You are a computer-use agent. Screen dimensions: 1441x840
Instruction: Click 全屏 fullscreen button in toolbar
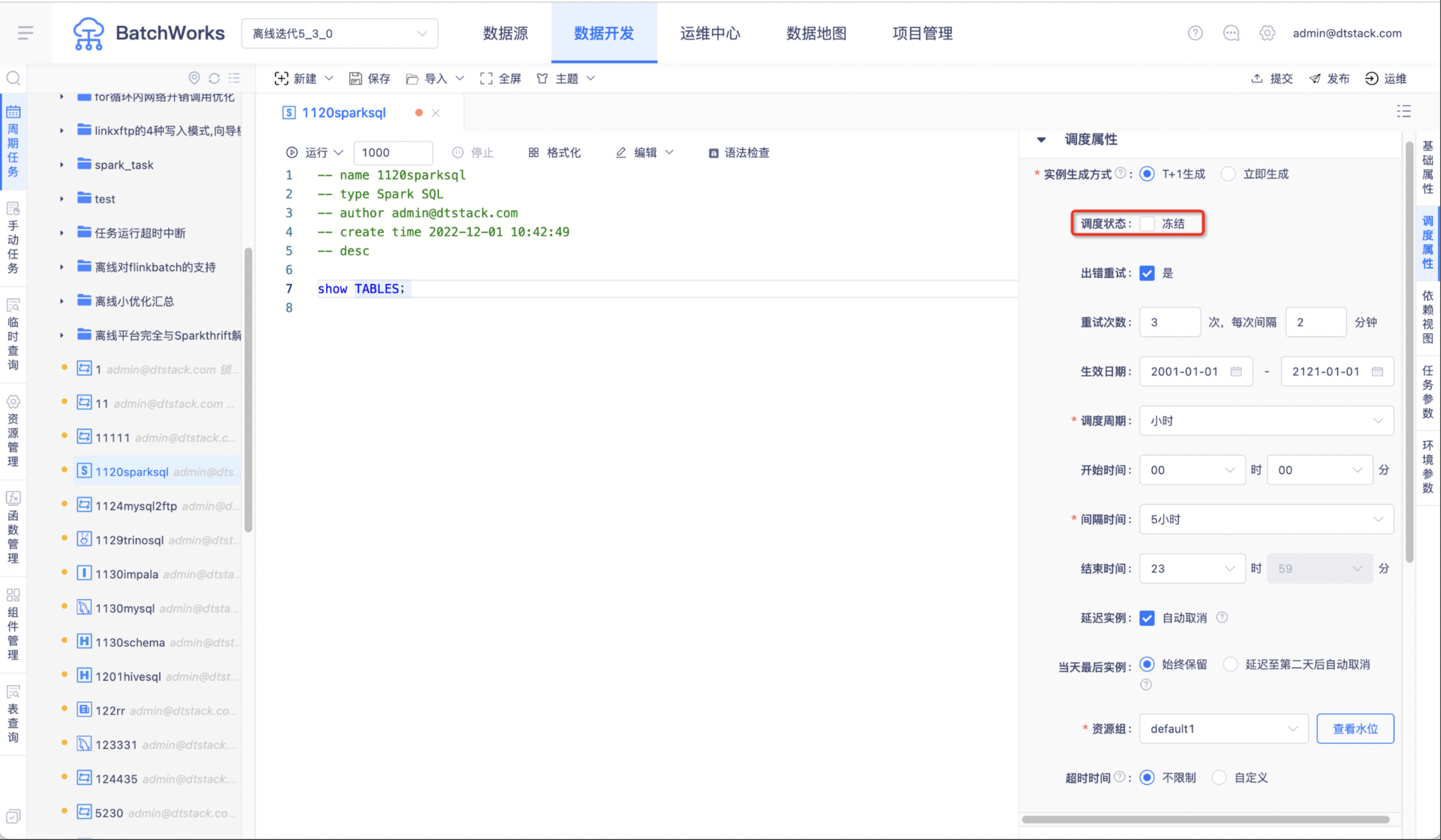(x=501, y=78)
